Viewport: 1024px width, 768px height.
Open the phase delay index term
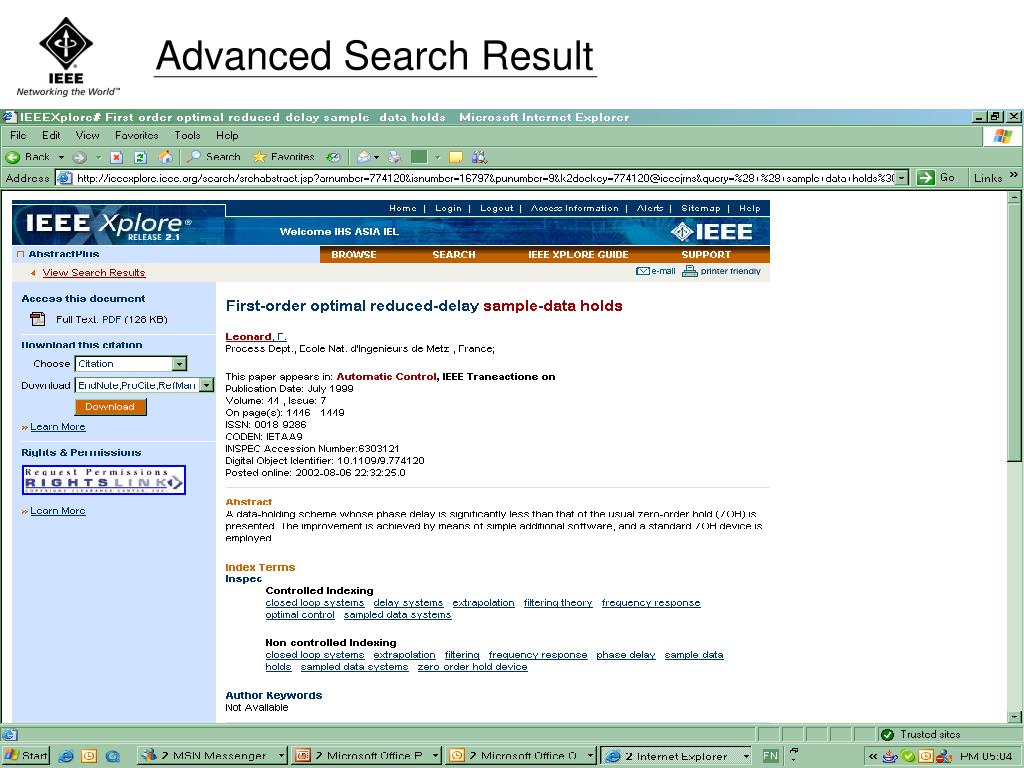point(626,655)
